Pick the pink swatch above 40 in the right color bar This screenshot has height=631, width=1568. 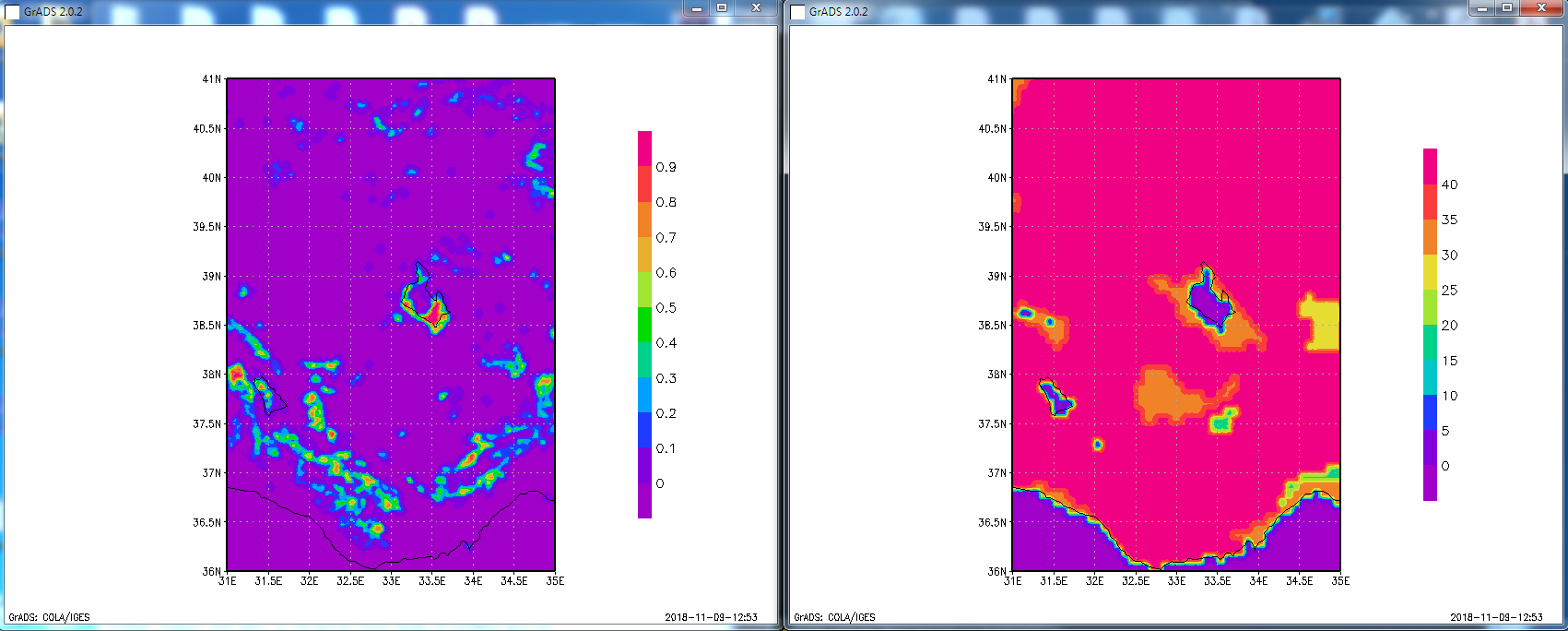1430,167
